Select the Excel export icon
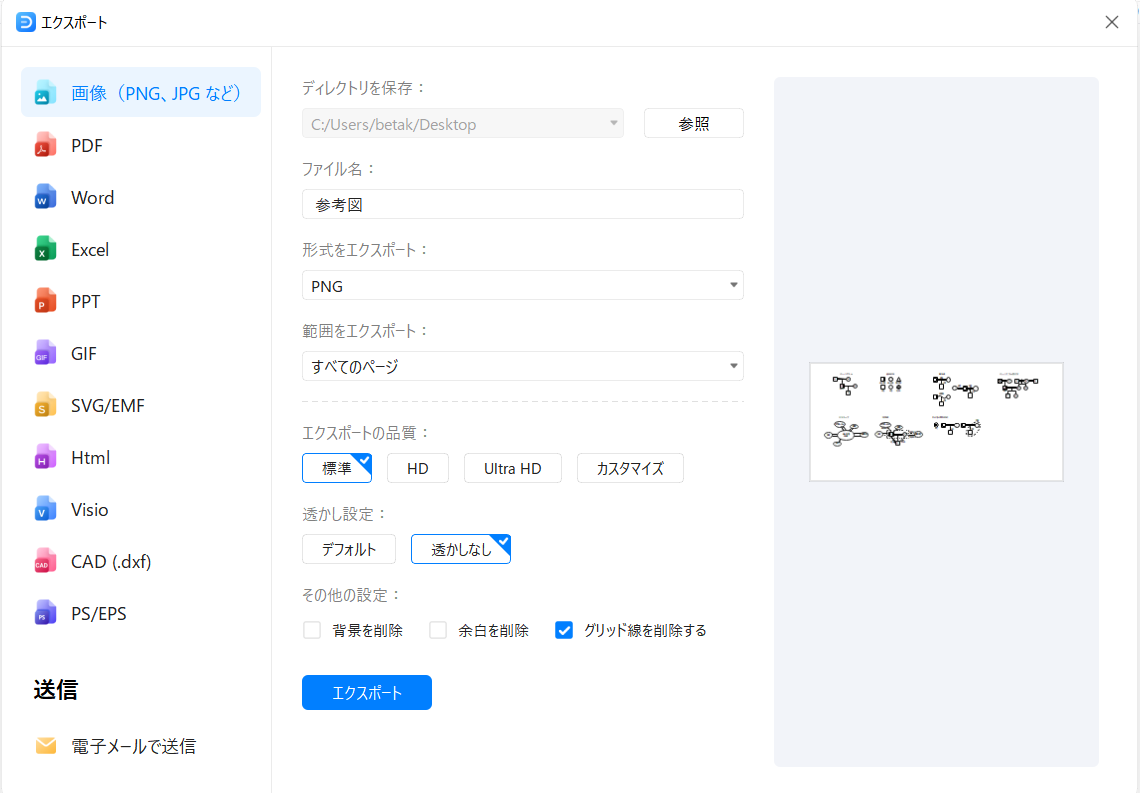Viewport: 1140px width, 793px height. click(x=44, y=249)
